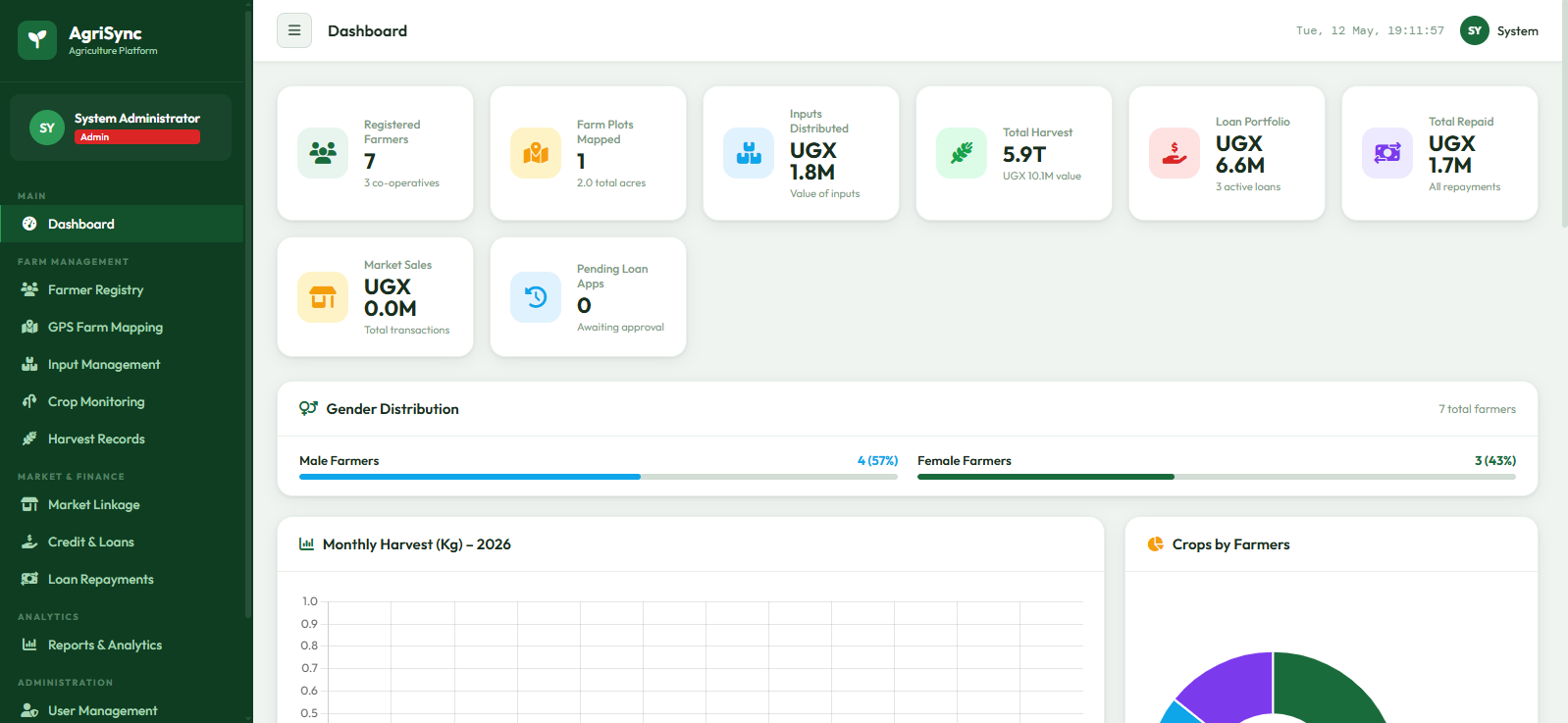This screenshot has height=723, width=1568.
Task: Click the Credit & Loans hand-coin icon
Action: coord(29,542)
